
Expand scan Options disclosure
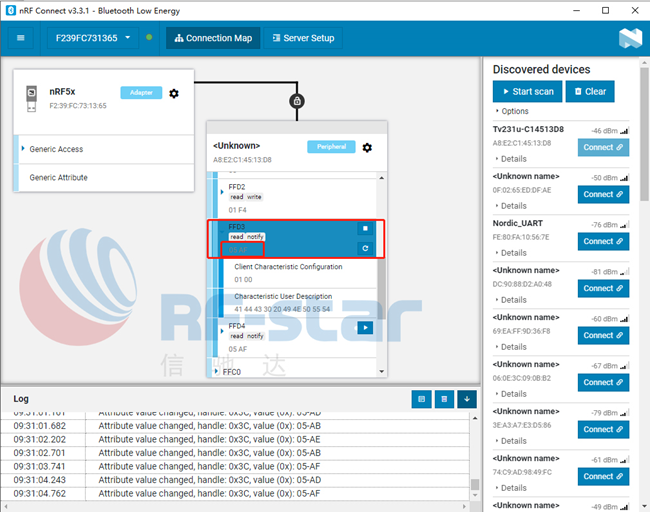512,111
